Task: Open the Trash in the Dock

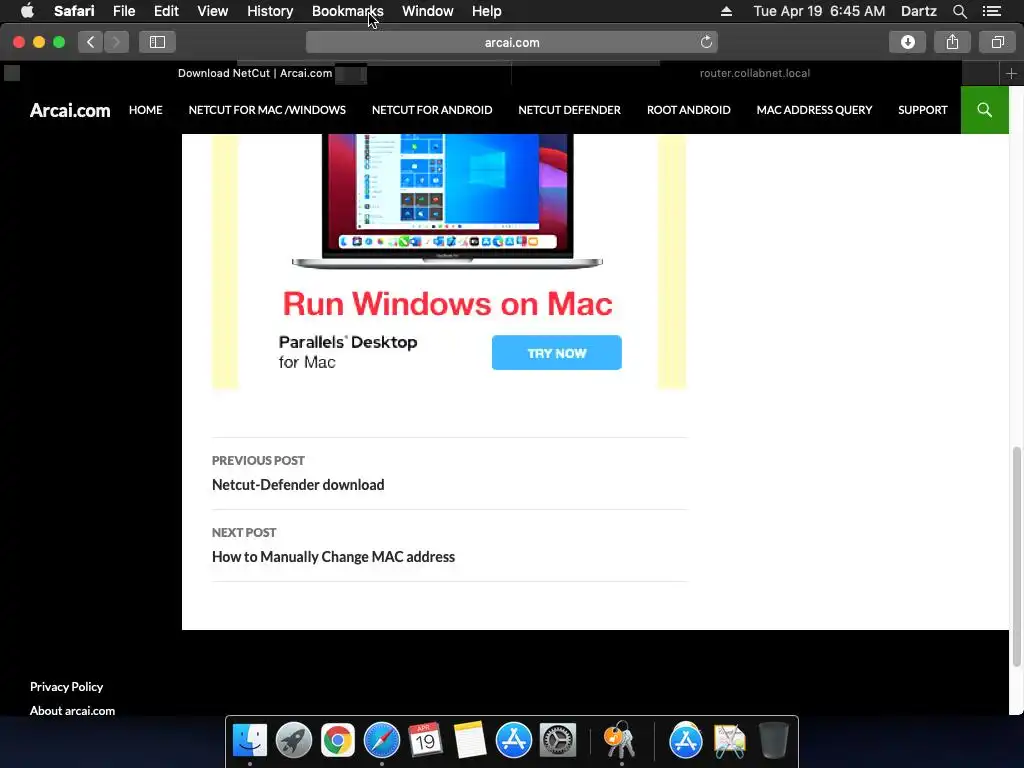Action: click(x=774, y=740)
